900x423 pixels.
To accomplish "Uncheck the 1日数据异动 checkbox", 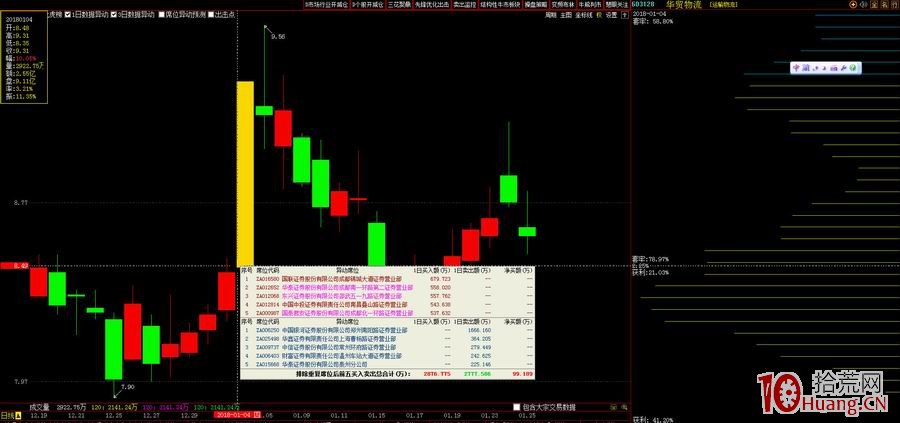I will (x=68, y=15).
